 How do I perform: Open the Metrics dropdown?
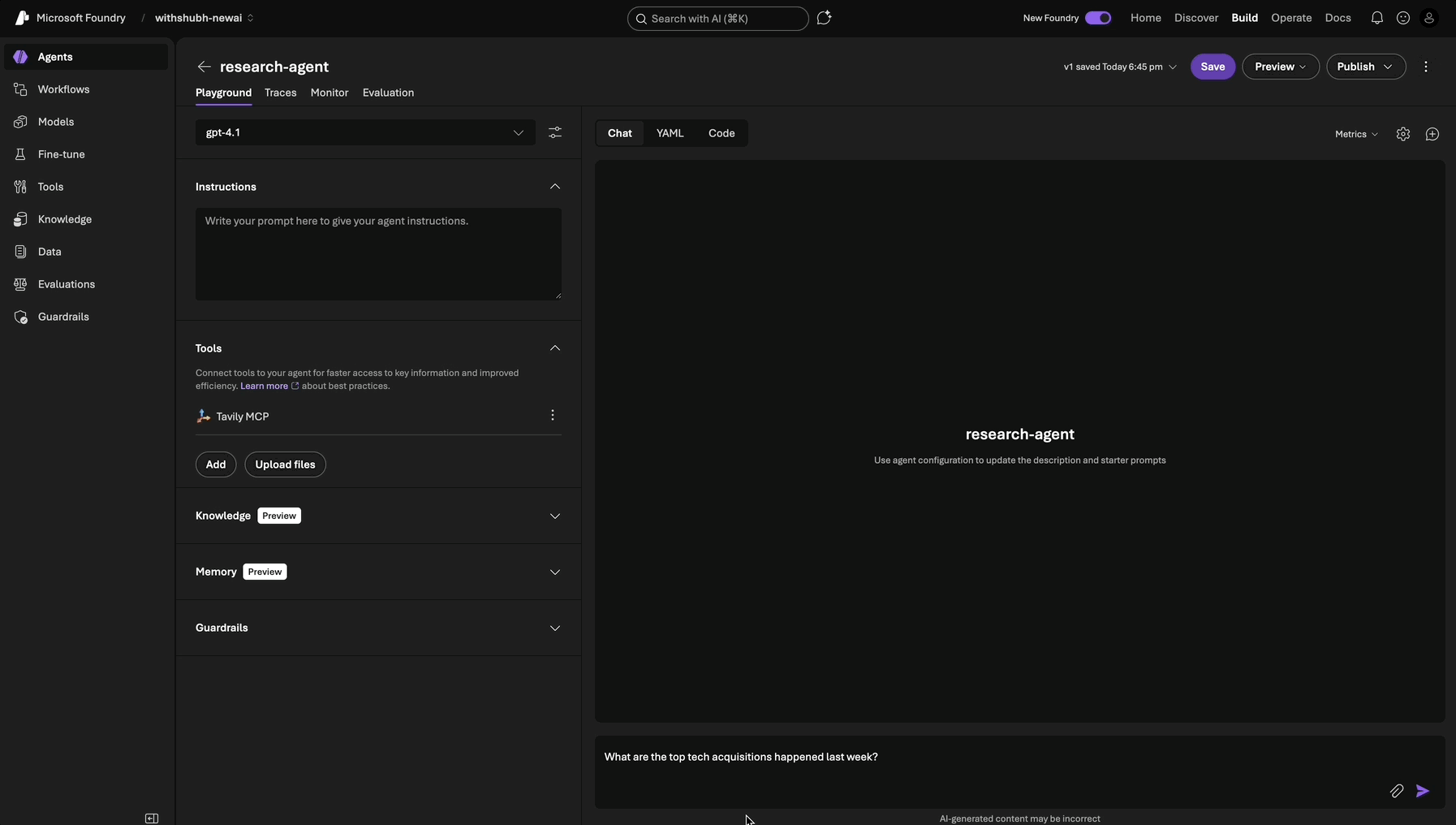point(1355,133)
